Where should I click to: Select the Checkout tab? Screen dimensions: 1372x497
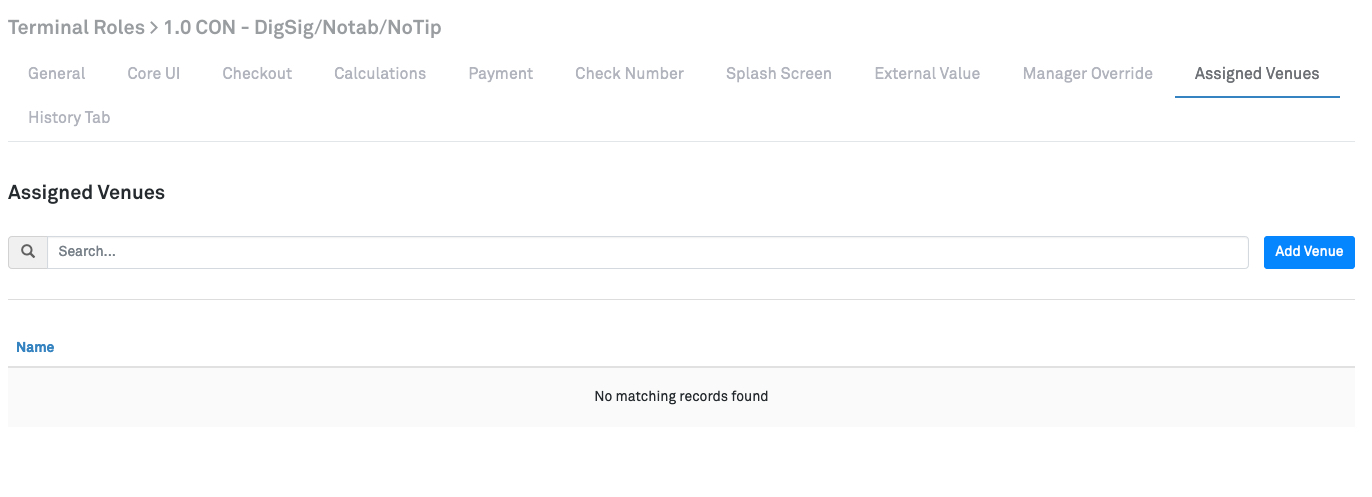[x=257, y=73]
